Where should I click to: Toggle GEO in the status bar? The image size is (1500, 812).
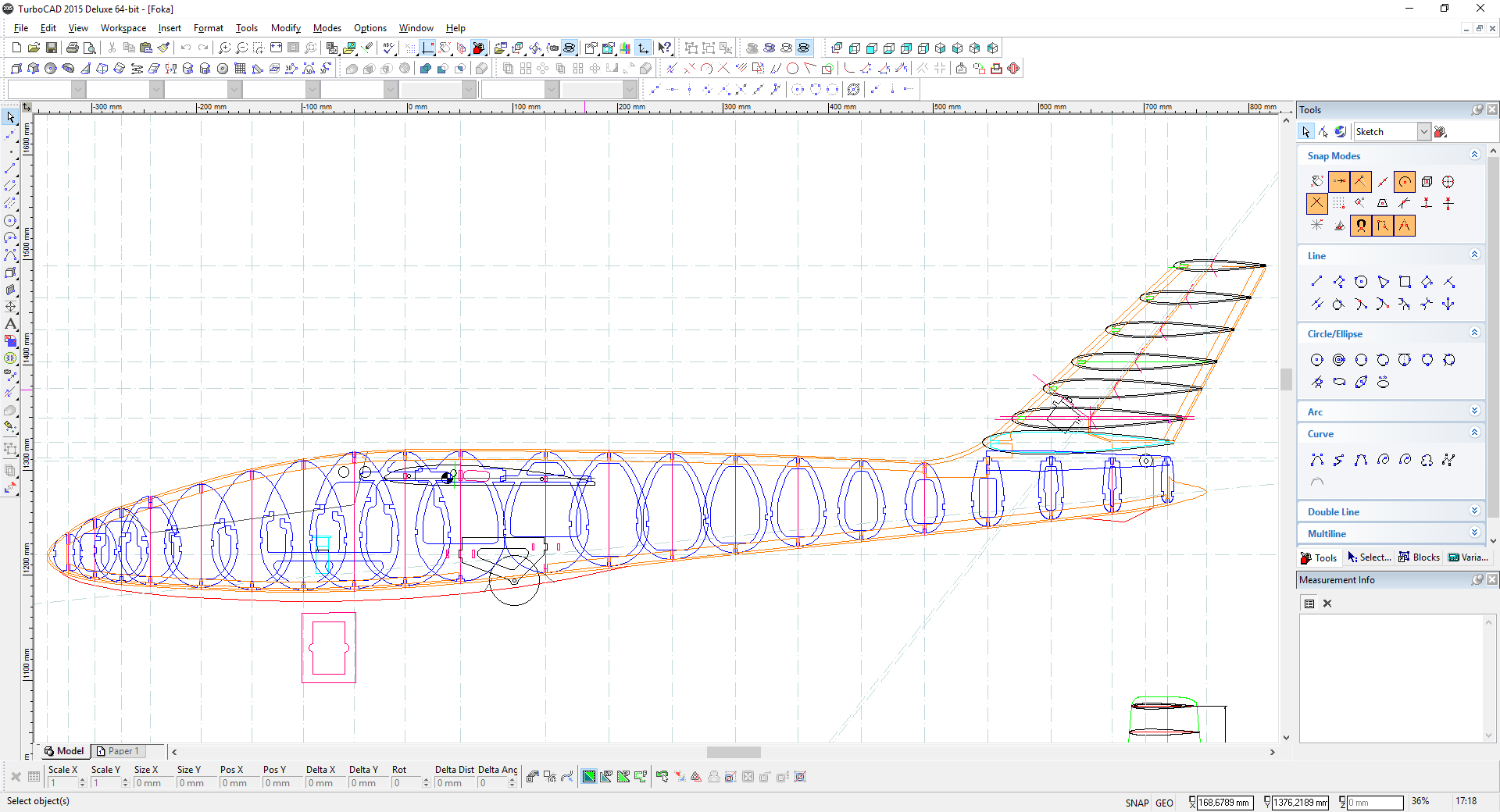[1164, 803]
